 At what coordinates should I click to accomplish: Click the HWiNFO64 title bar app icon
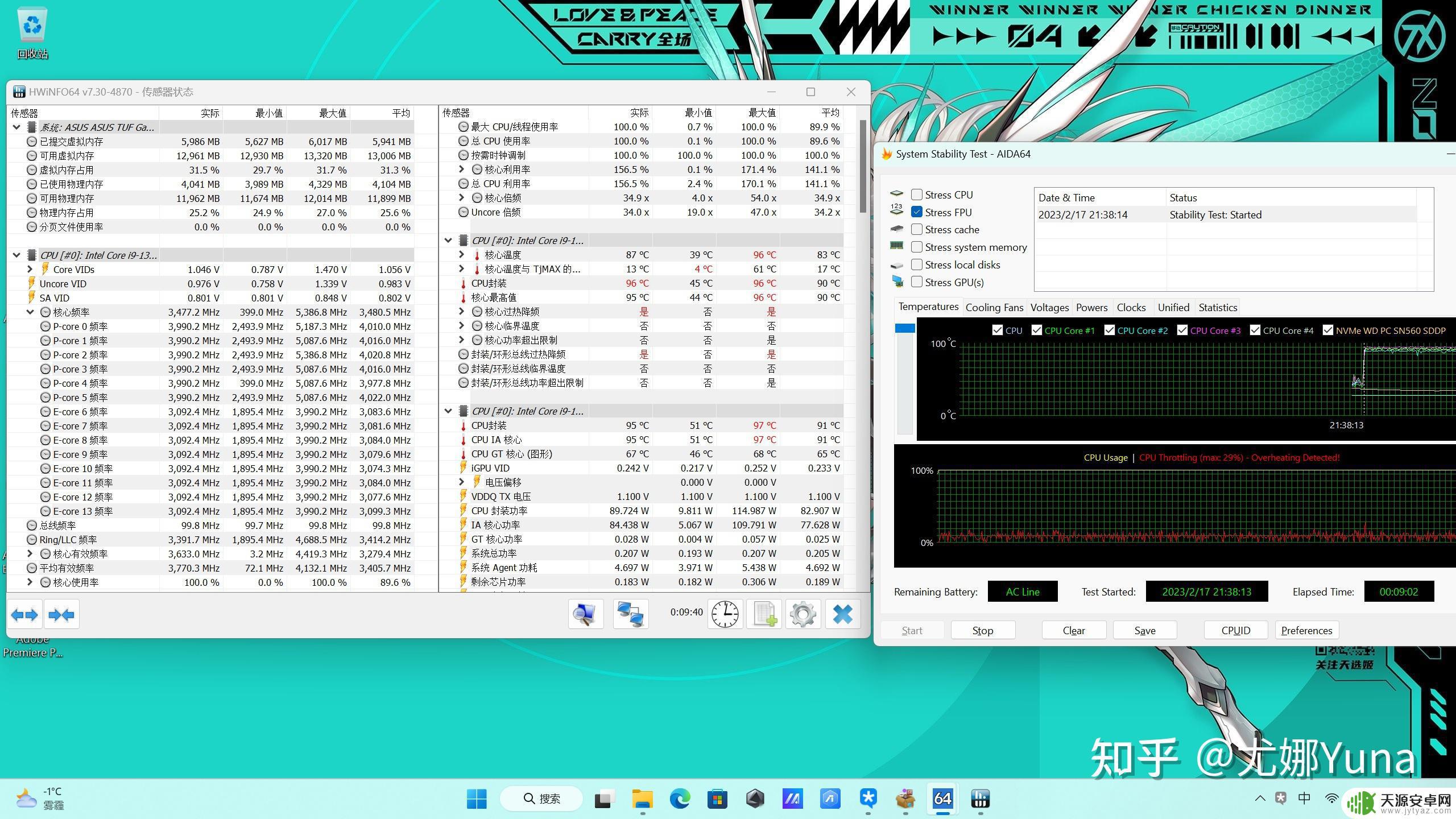[19, 92]
